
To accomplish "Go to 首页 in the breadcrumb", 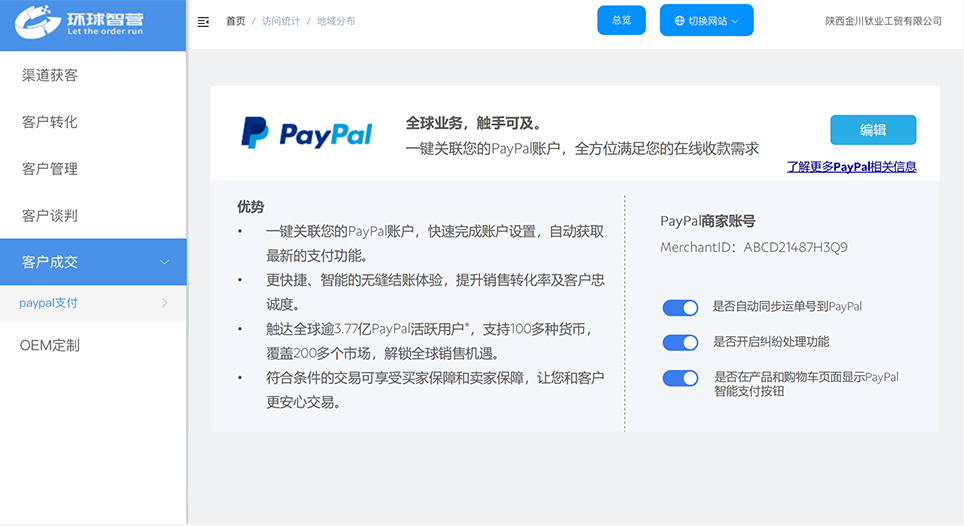I will (x=235, y=21).
